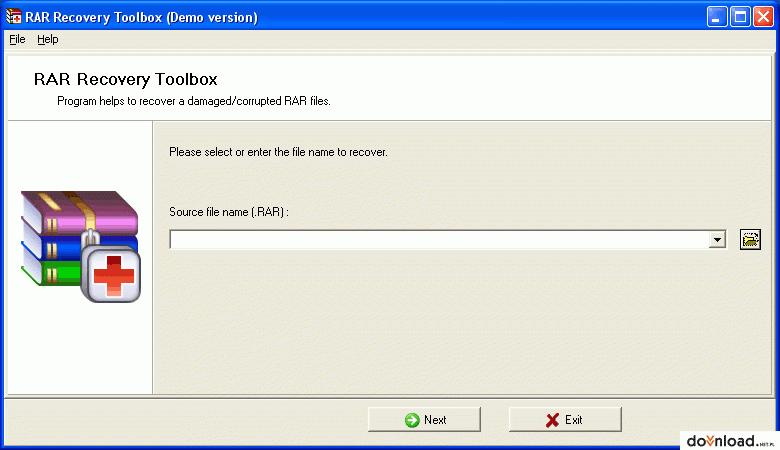The height and width of the screenshot is (450, 780).
Task: Click the 'Source file name (.RAR)' label
Action: (229, 212)
